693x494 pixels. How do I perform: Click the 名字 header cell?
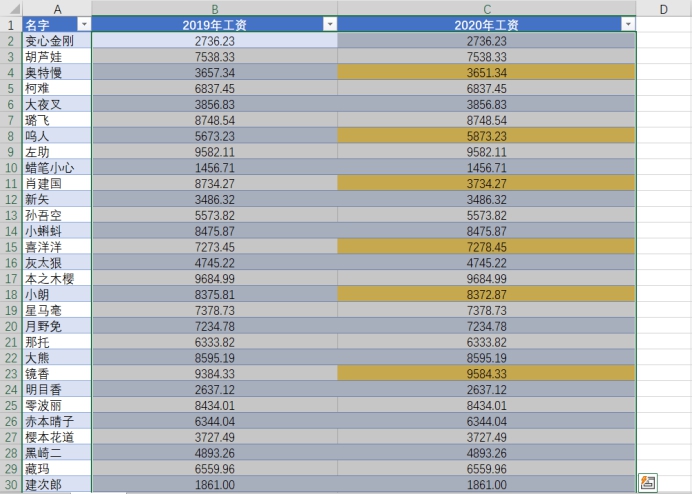pos(57,25)
